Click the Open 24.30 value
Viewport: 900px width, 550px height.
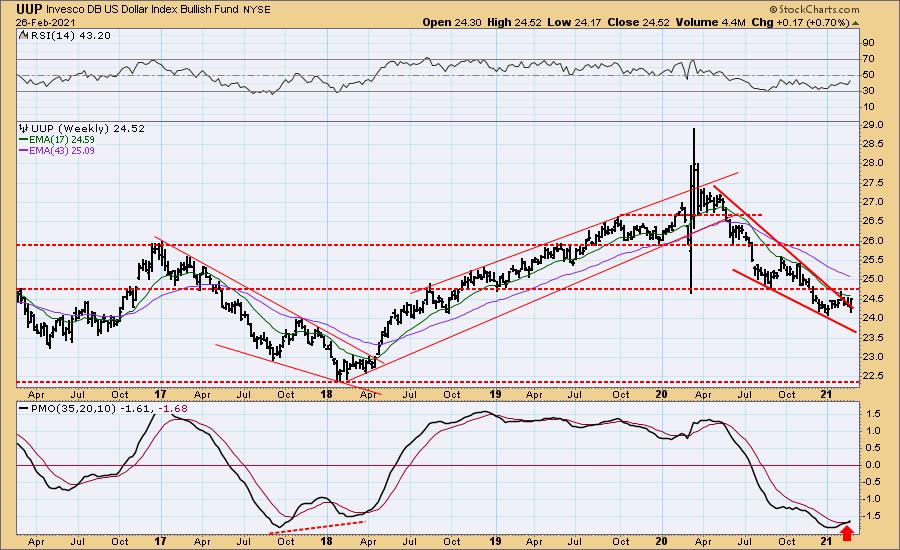452,22
